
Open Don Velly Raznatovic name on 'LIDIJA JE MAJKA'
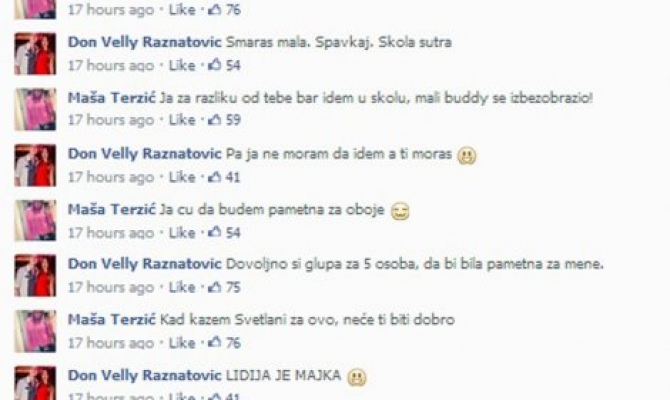(145, 376)
